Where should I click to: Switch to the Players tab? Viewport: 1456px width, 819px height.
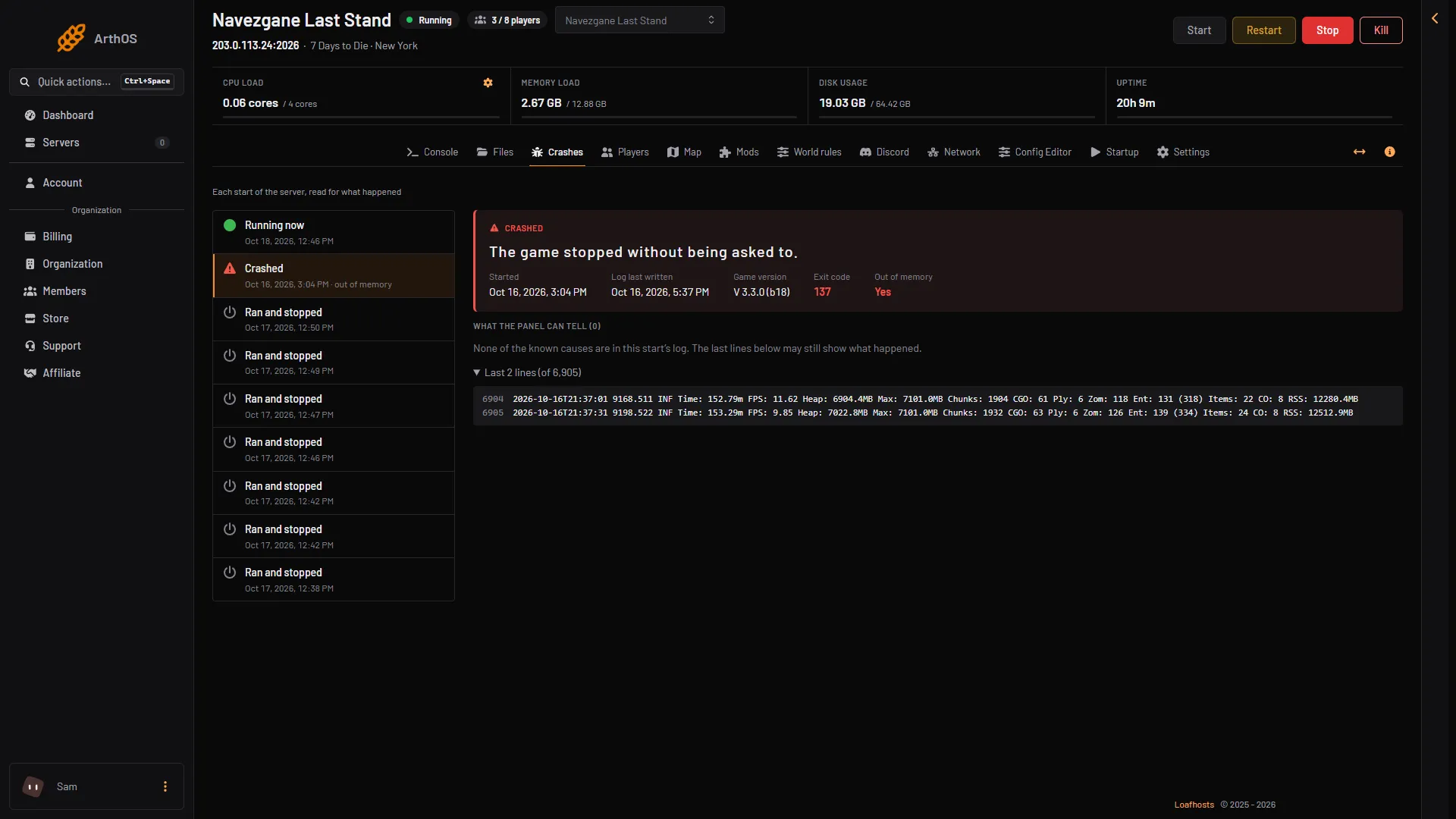click(625, 152)
